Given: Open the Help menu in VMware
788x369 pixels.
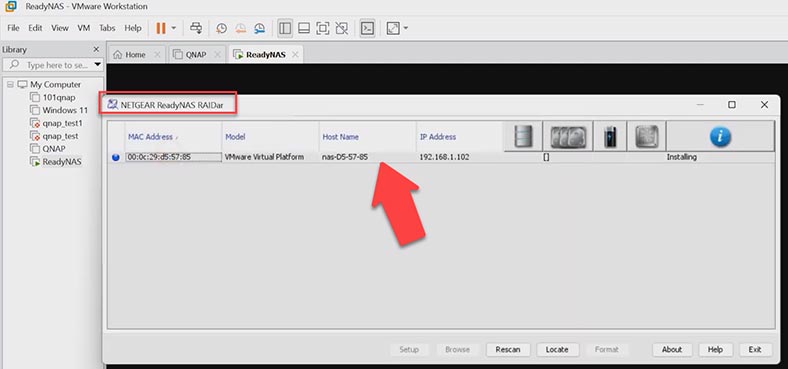Looking at the screenshot, I should tap(133, 28).
